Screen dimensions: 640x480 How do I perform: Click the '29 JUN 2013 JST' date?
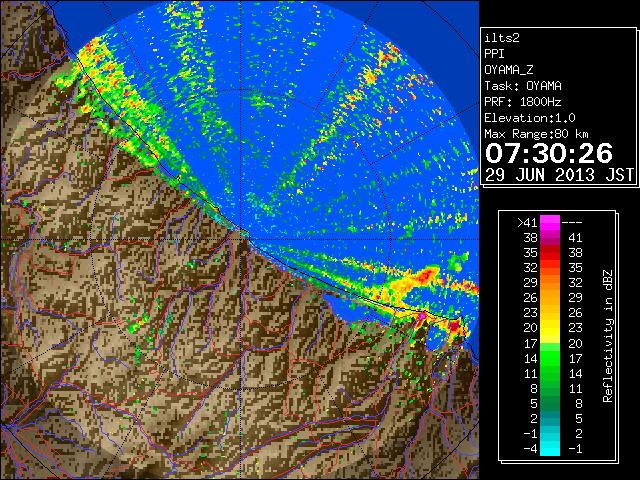pyautogui.click(x=559, y=175)
